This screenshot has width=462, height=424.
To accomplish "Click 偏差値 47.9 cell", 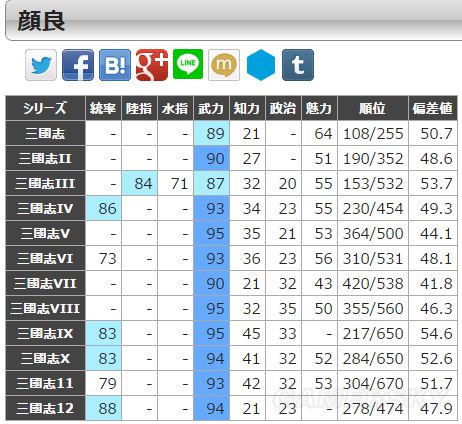I will tap(433, 408).
